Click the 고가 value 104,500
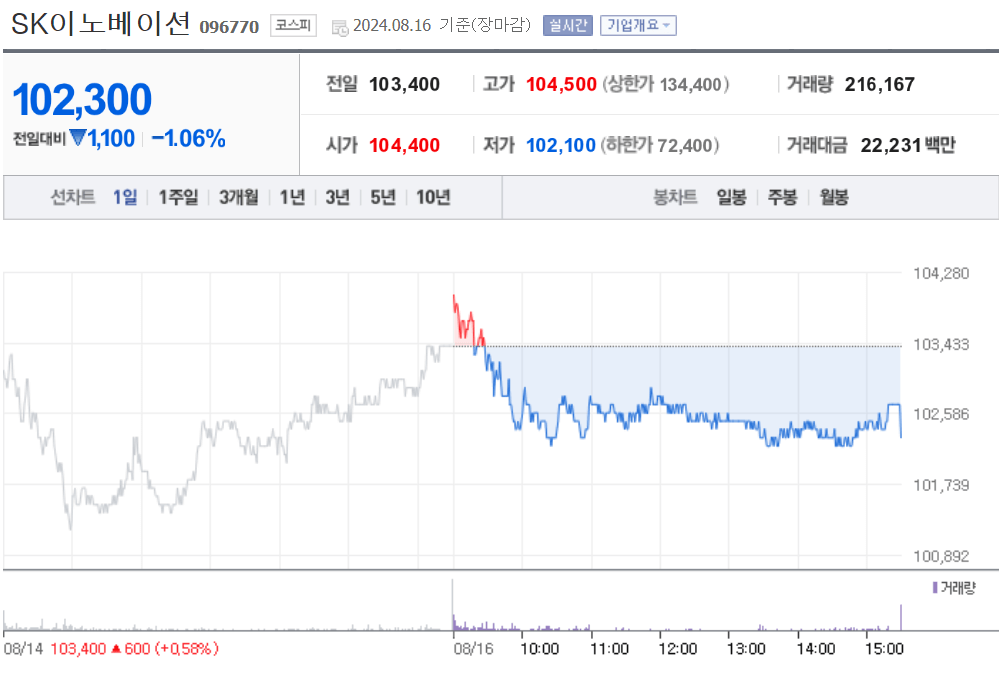This screenshot has width=999, height=683. [x=561, y=84]
